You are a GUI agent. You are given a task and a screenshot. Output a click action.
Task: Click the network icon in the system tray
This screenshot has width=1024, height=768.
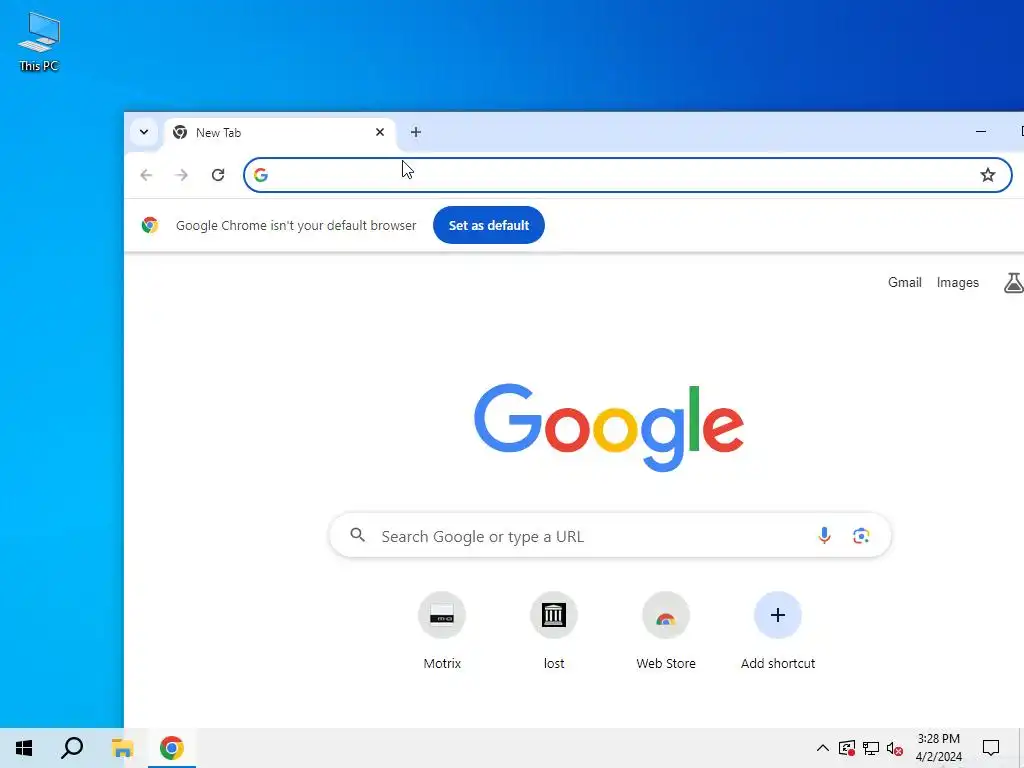871,748
